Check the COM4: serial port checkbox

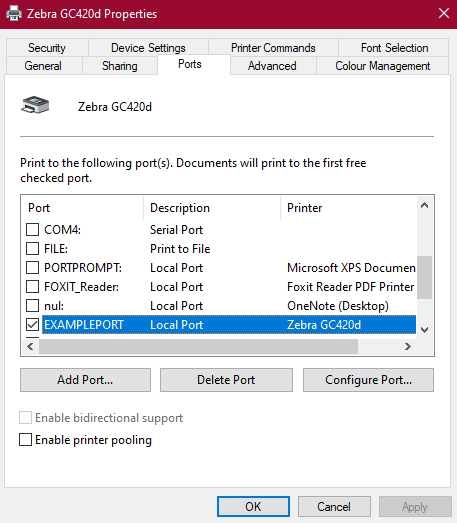pos(32,229)
